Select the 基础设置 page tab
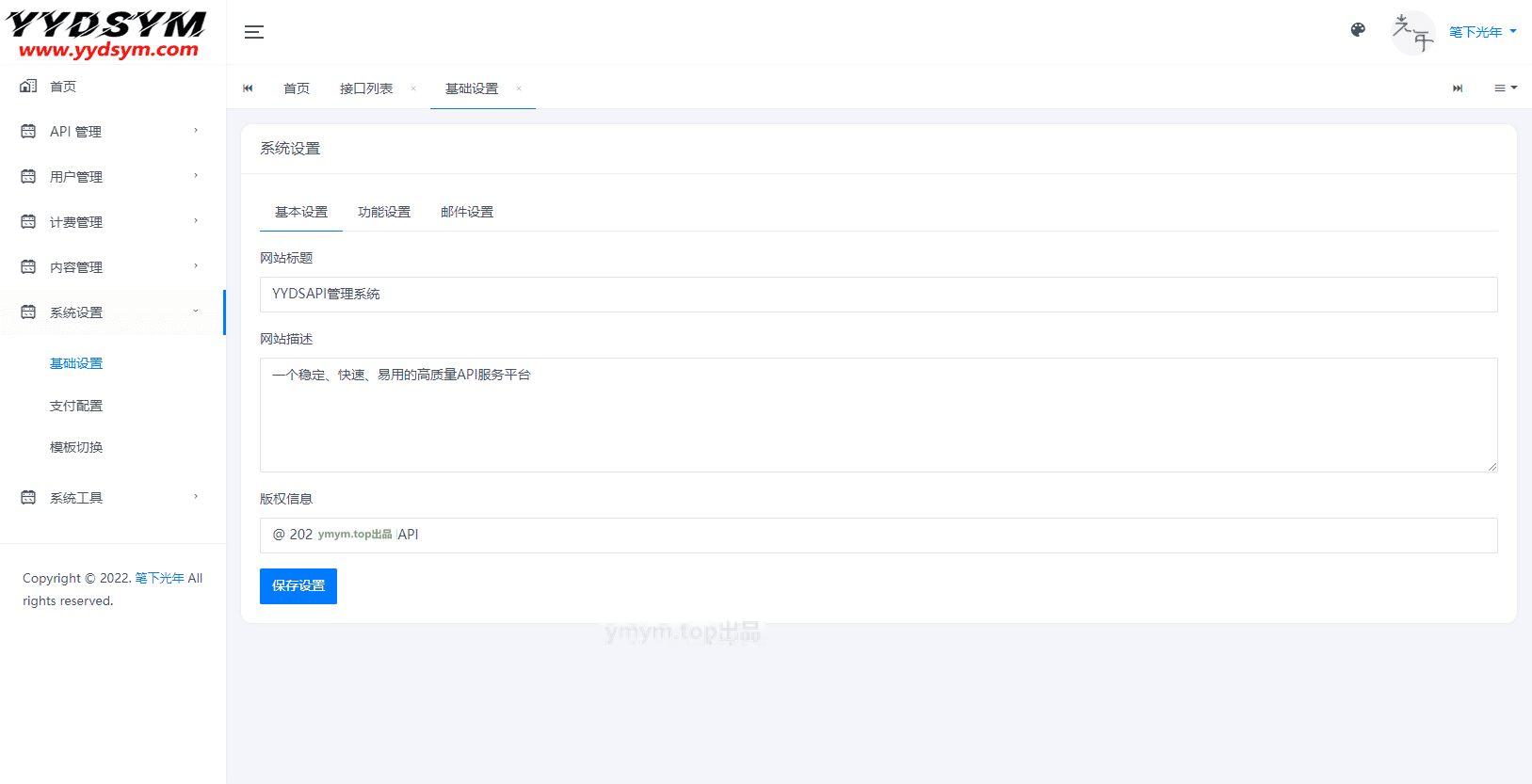This screenshot has height=784, width=1532. (x=472, y=88)
